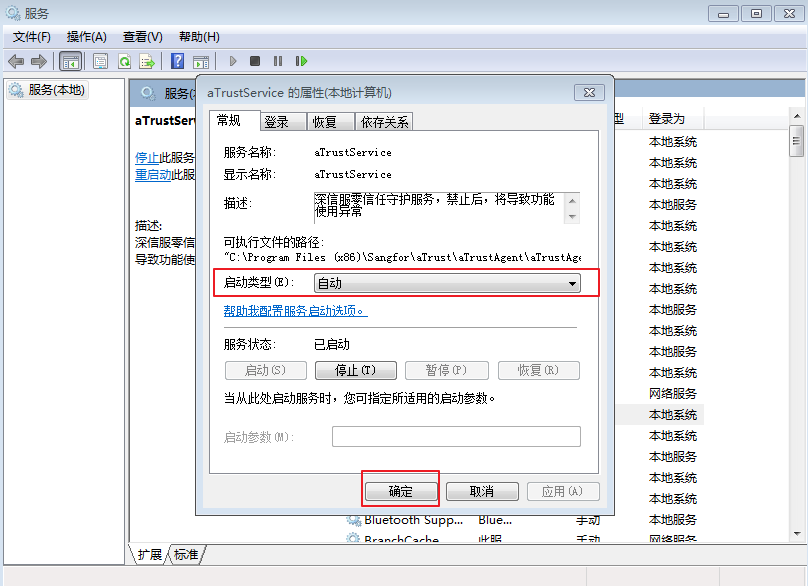Screen dimensions: 808x586
Task: Click the 停止(T) button in dialog
Action: click(355, 370)
